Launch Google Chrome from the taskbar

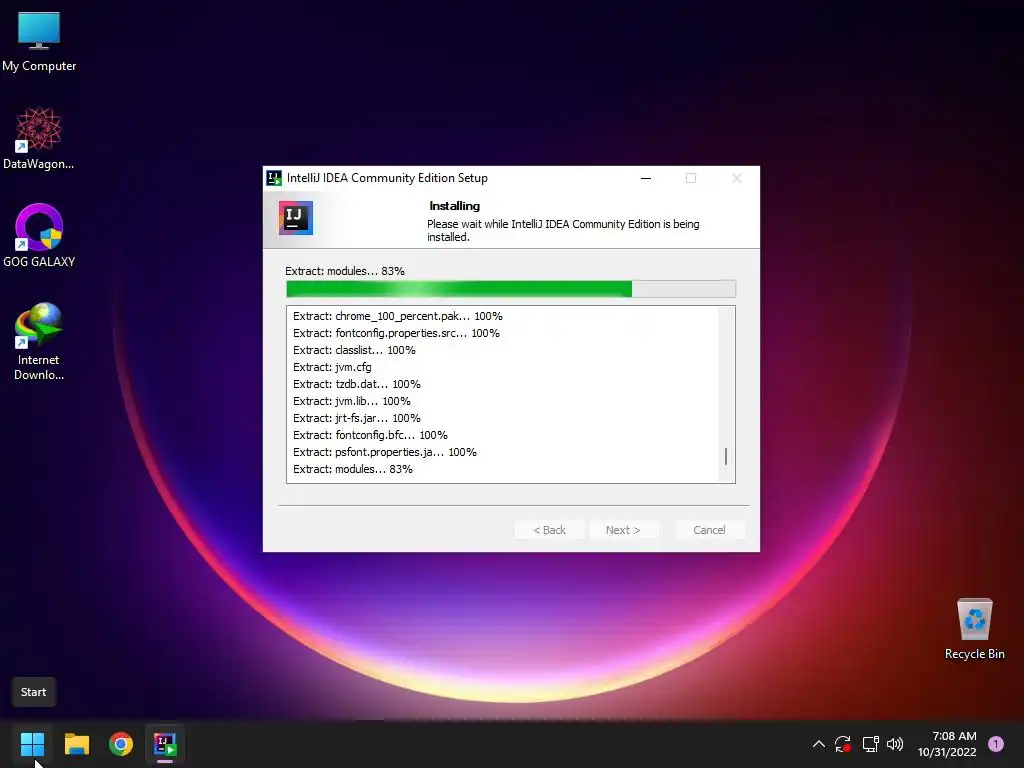pos(121,744)
